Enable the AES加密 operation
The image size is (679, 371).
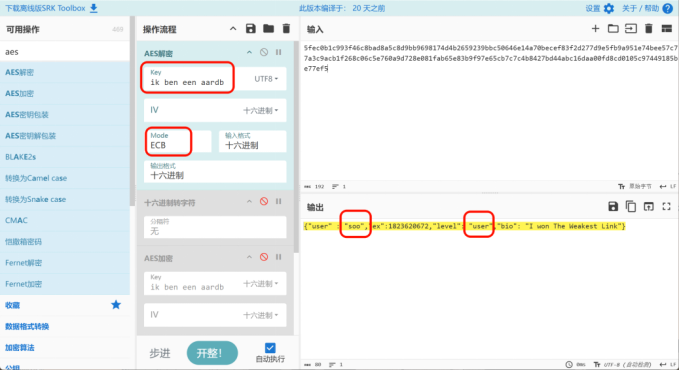[264, 257]
